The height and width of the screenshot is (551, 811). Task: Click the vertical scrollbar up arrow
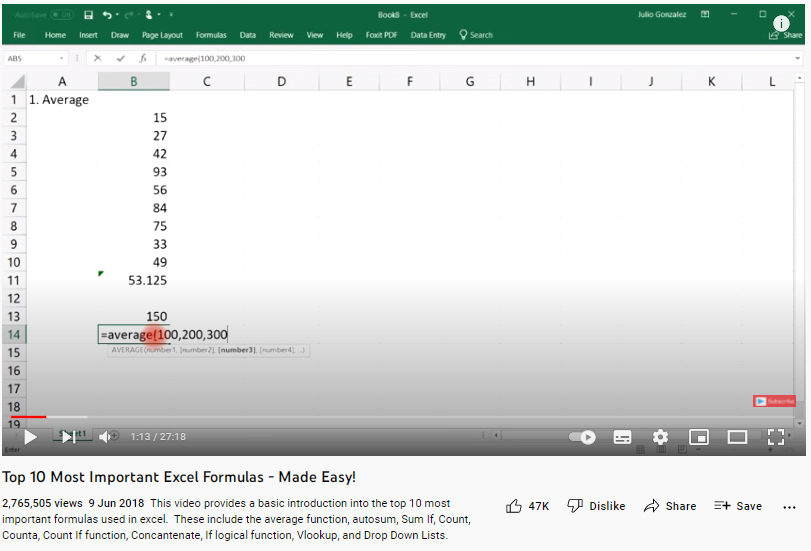point(800,78)
